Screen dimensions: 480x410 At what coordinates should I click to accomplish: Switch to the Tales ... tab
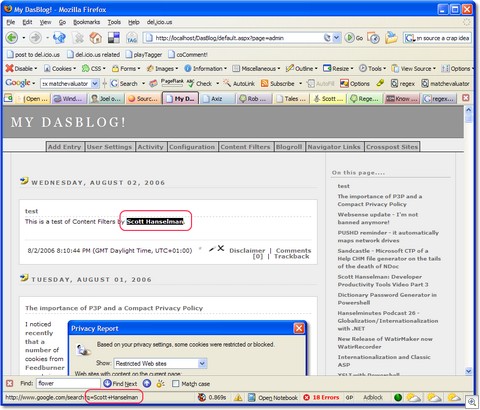(292, 99)
